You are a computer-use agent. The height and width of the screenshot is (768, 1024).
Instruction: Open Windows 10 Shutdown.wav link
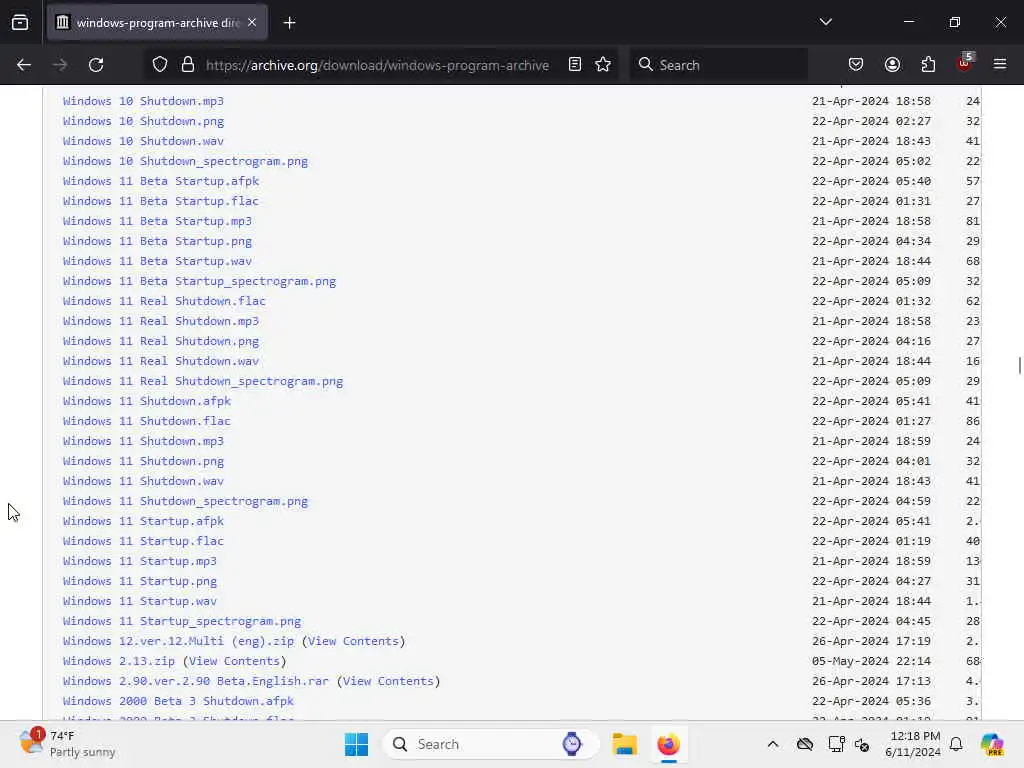tap(143, 141)
